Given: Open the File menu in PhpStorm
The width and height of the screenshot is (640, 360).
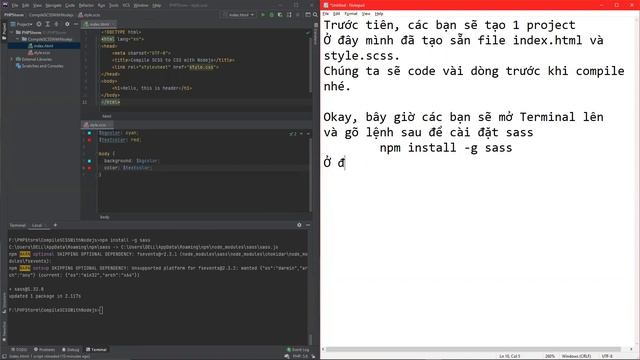Looking at the screenshot, I should pyautogui.click(x=15, y=5).
